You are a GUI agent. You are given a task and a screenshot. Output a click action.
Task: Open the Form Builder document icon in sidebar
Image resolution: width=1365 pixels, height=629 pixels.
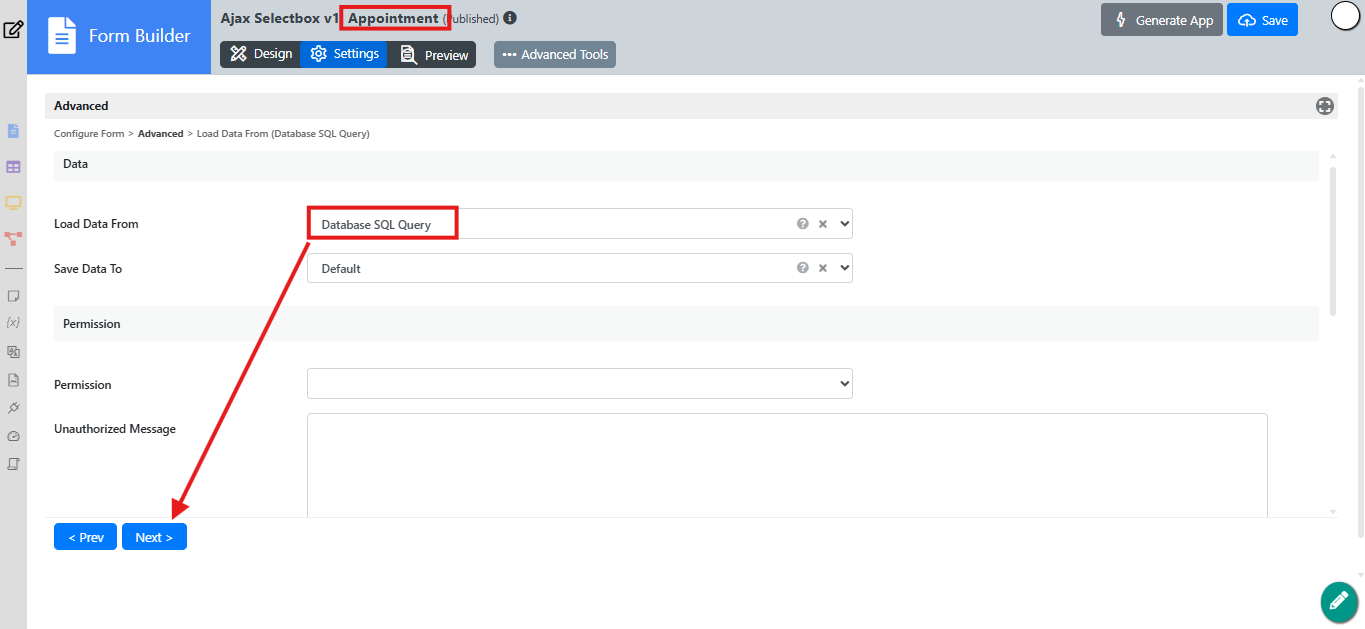click(13, 131)
